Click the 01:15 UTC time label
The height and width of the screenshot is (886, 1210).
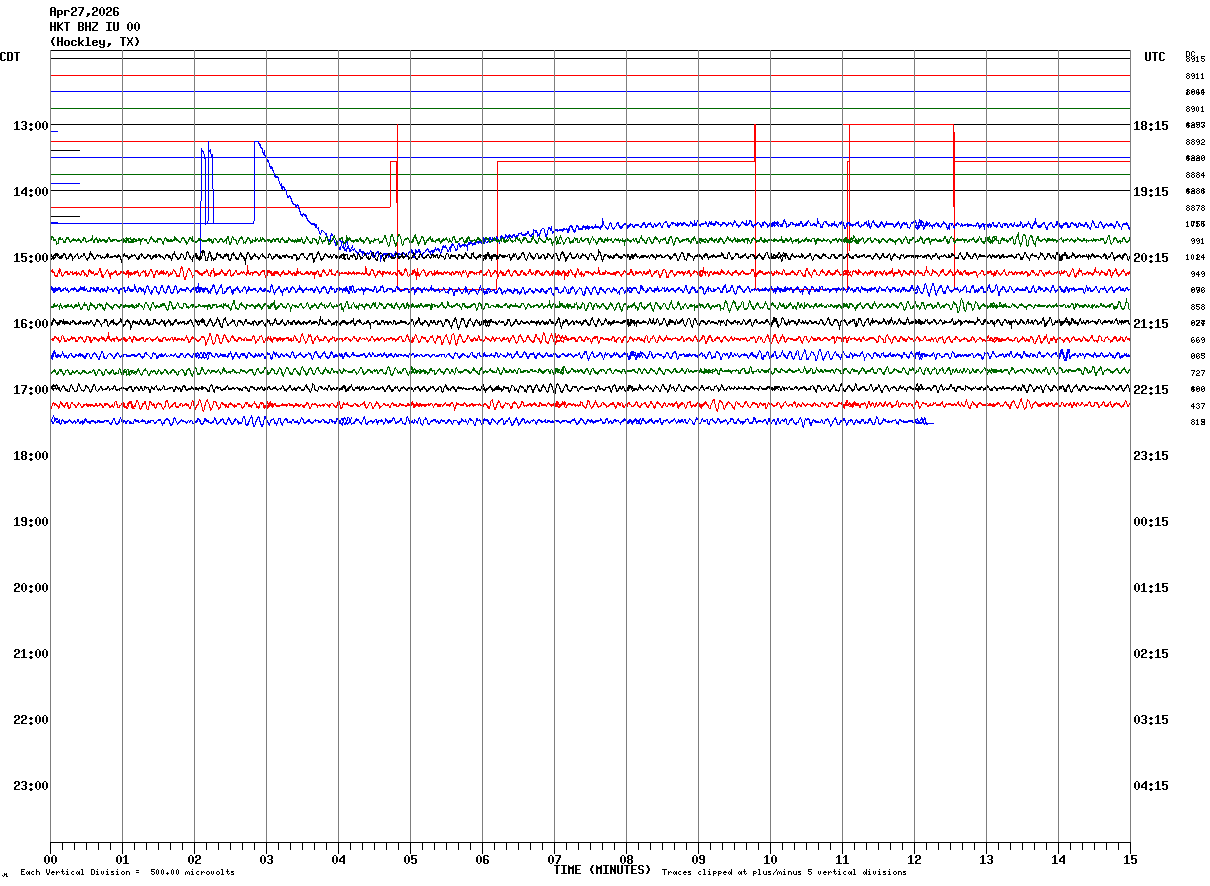1151,588
